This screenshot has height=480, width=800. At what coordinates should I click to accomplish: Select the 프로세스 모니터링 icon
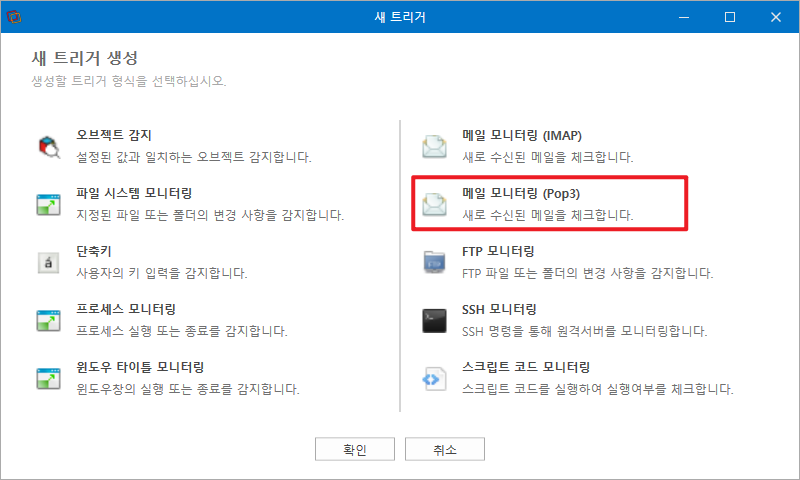click(48, 321)
